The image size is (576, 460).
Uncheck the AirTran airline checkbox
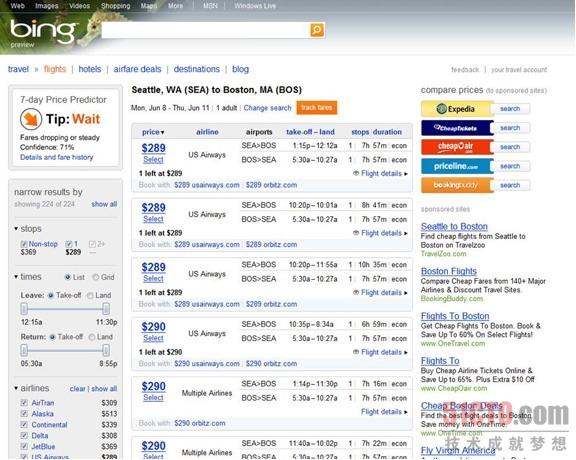click(x=24, y=403)
